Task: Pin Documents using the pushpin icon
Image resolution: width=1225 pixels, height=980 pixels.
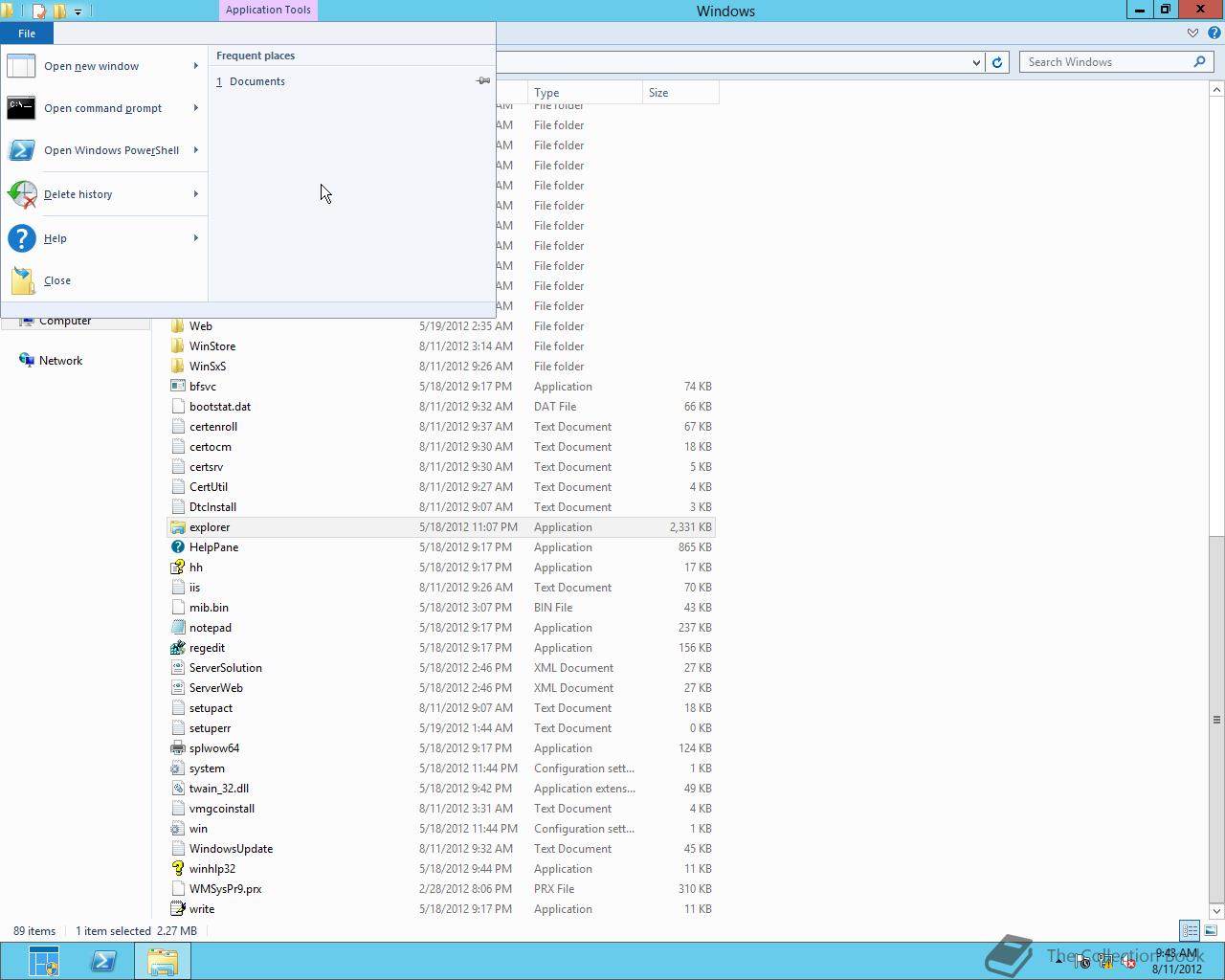Action: [x=483, y=81]
